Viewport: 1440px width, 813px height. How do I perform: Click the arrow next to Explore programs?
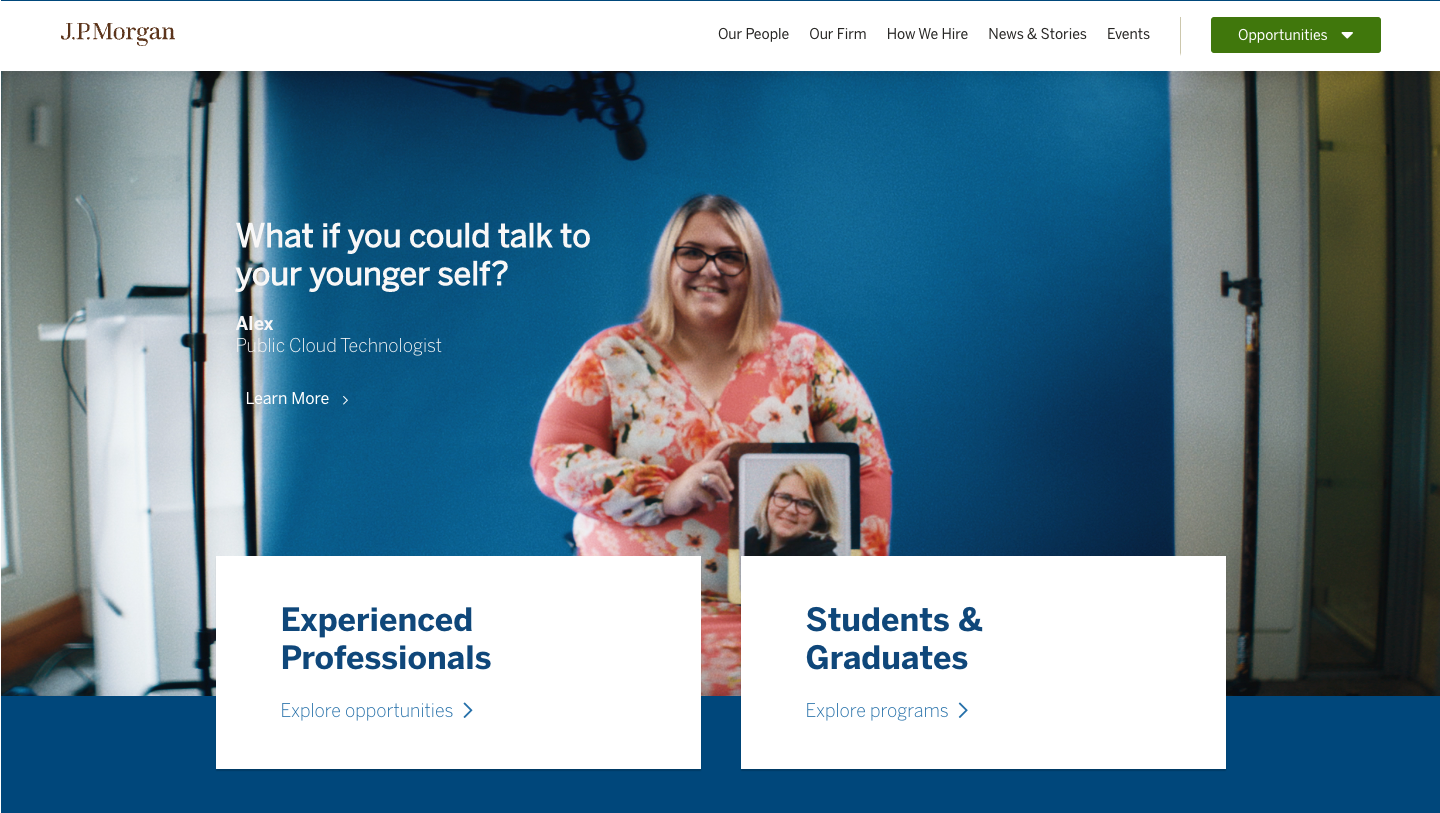click(x=963, y=710)
